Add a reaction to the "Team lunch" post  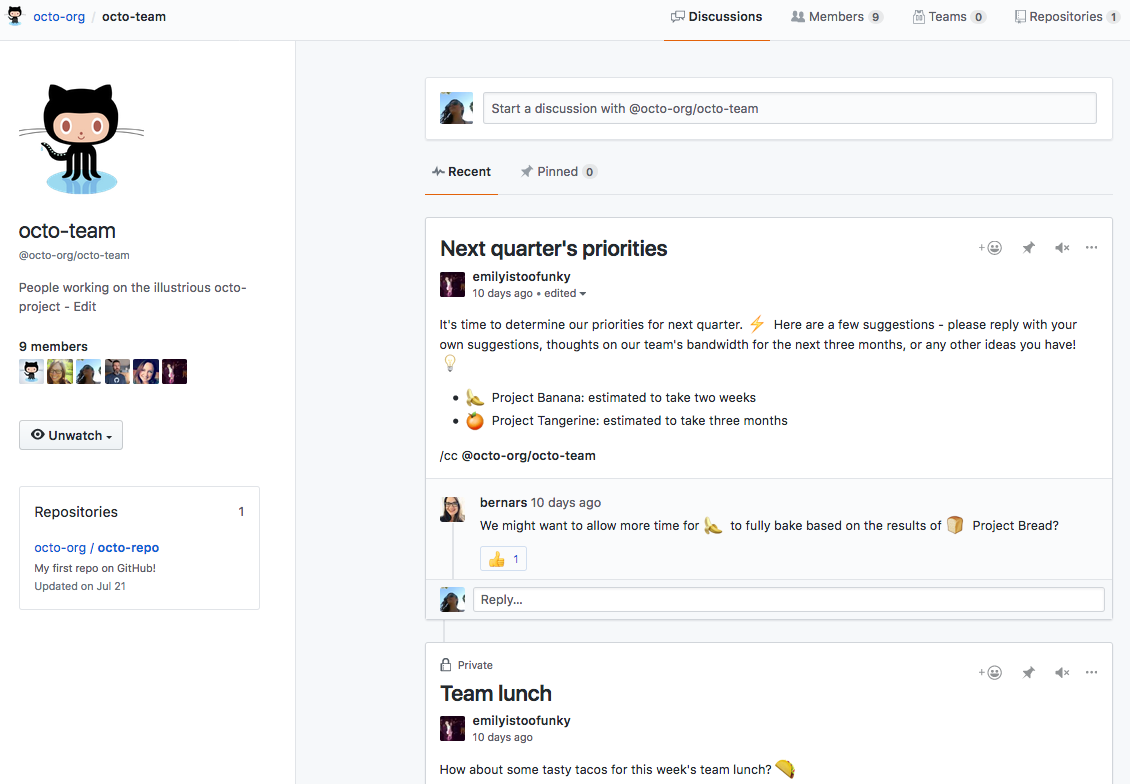[990, 672]
